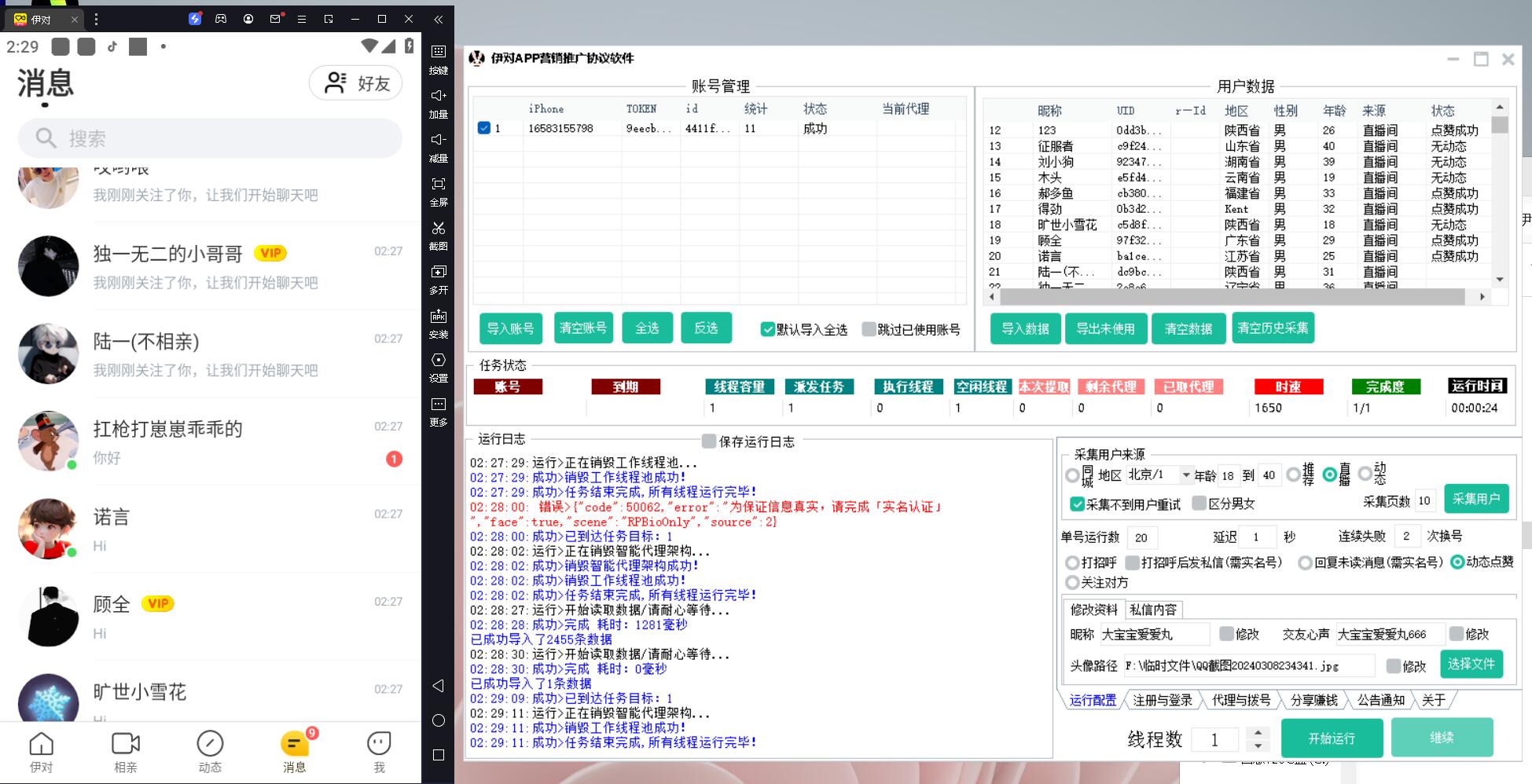The image size is (1532, 784).
Task: Toggle the 默认导入全选 checkbox
Action: coord(767,329)
